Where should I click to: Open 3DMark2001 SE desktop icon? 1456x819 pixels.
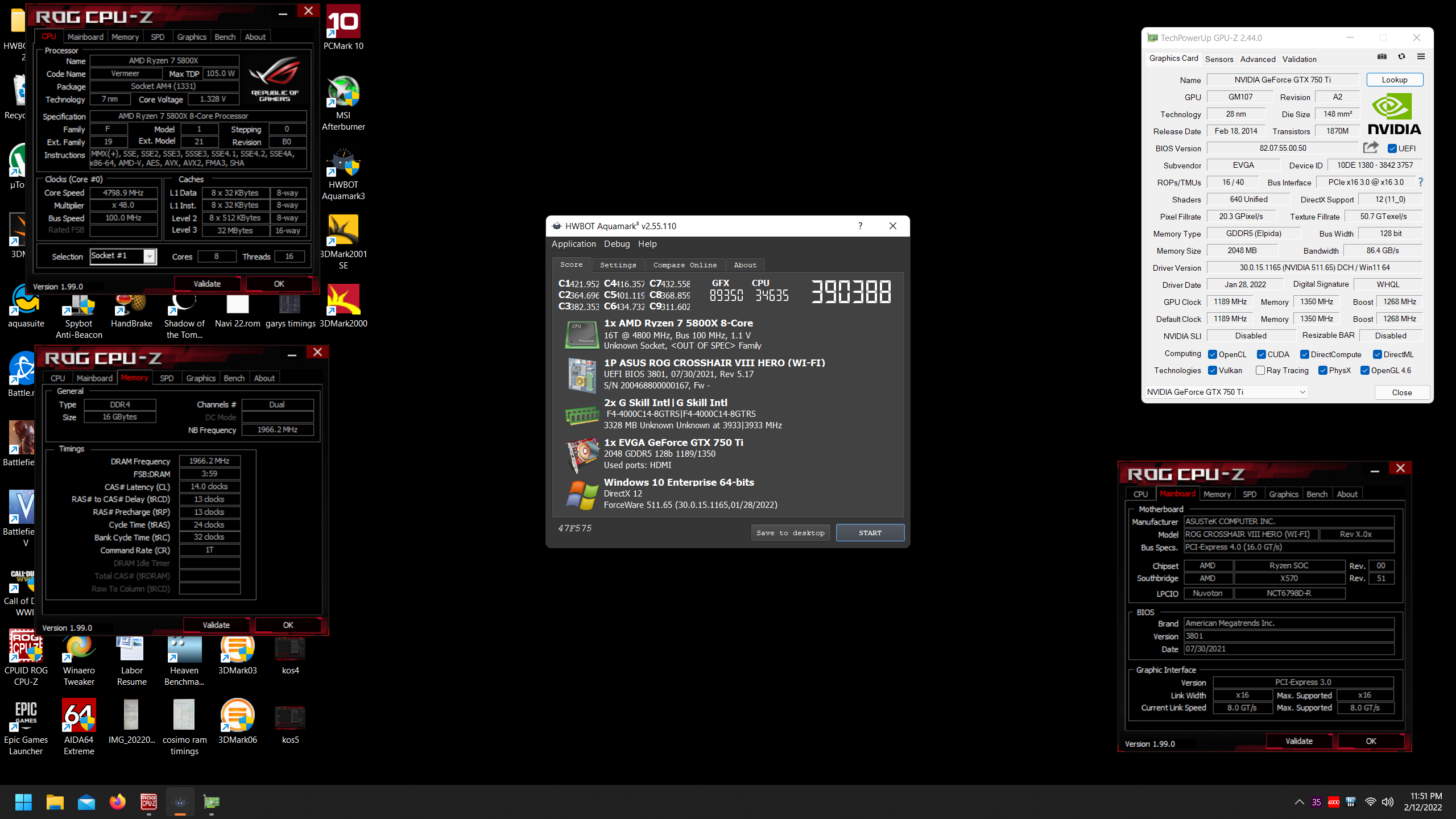pos(343,242)
